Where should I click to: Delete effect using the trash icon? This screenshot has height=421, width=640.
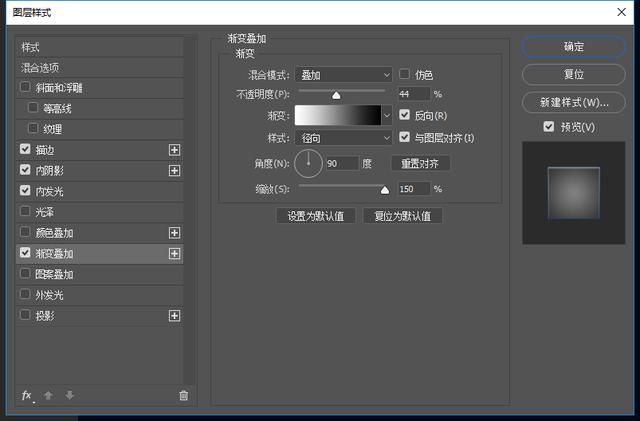pos(184,395)
